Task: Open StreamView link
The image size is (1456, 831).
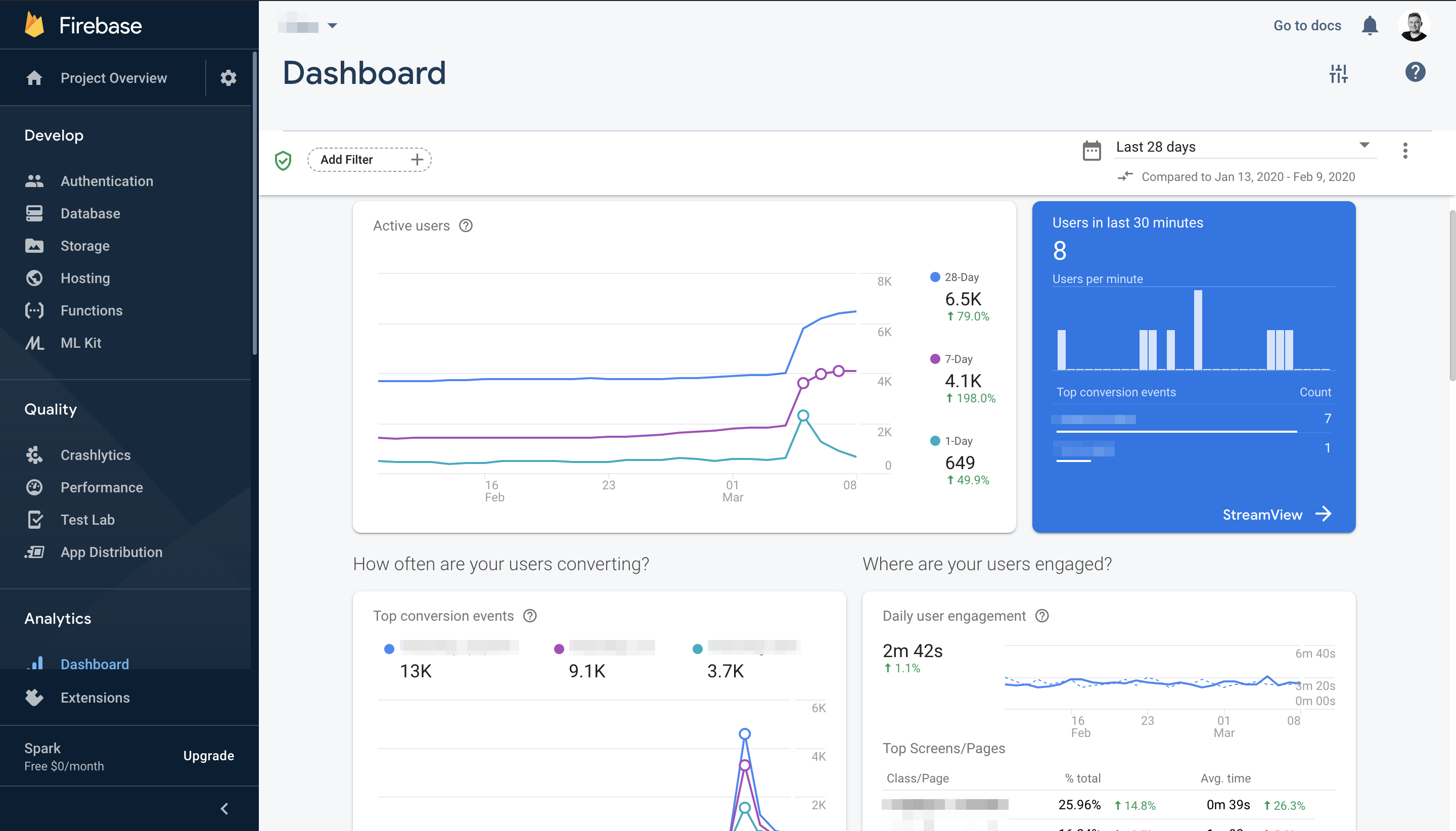Action: point(1276,514)
